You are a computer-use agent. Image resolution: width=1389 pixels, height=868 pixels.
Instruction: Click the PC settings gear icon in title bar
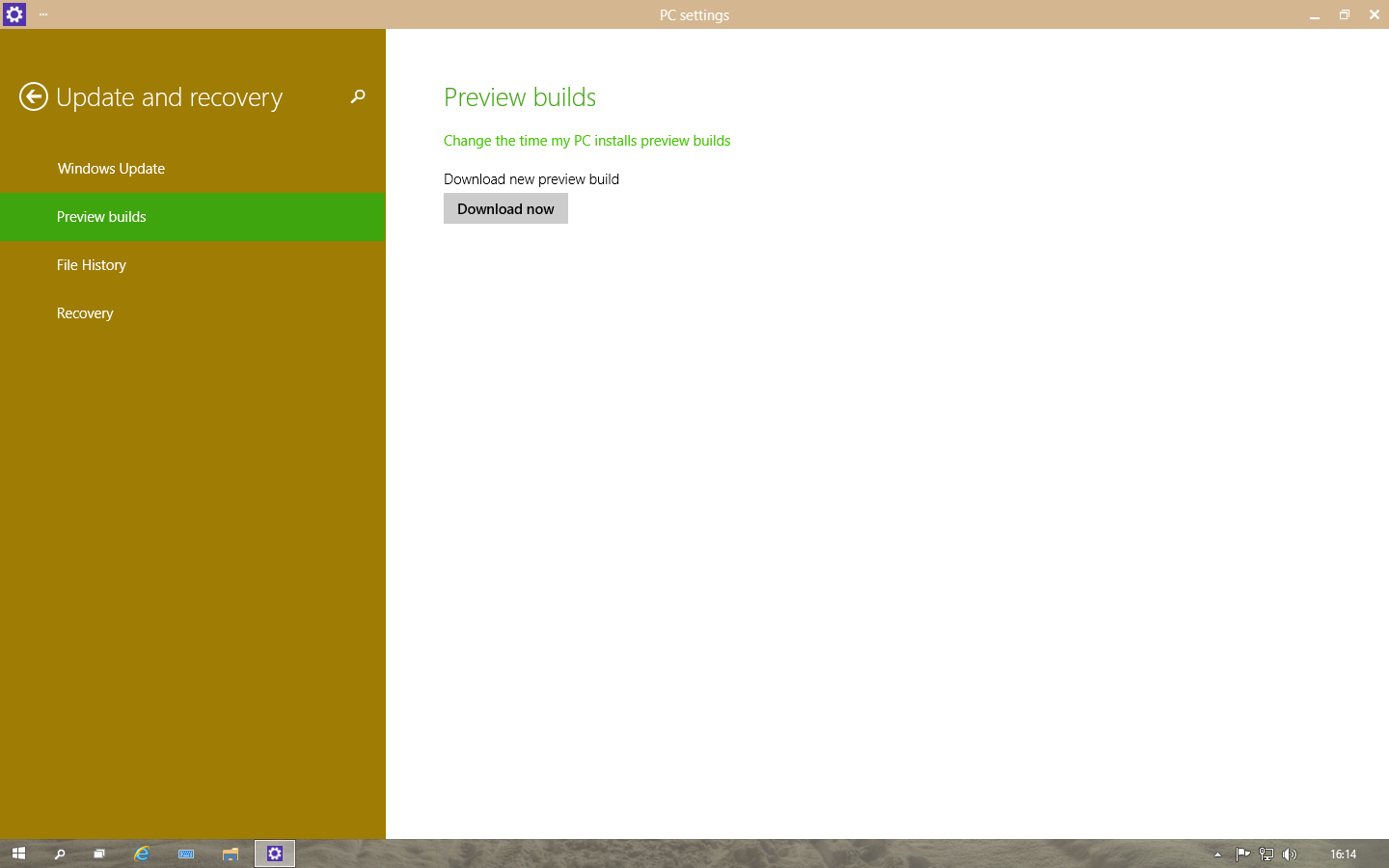[14, 14]
